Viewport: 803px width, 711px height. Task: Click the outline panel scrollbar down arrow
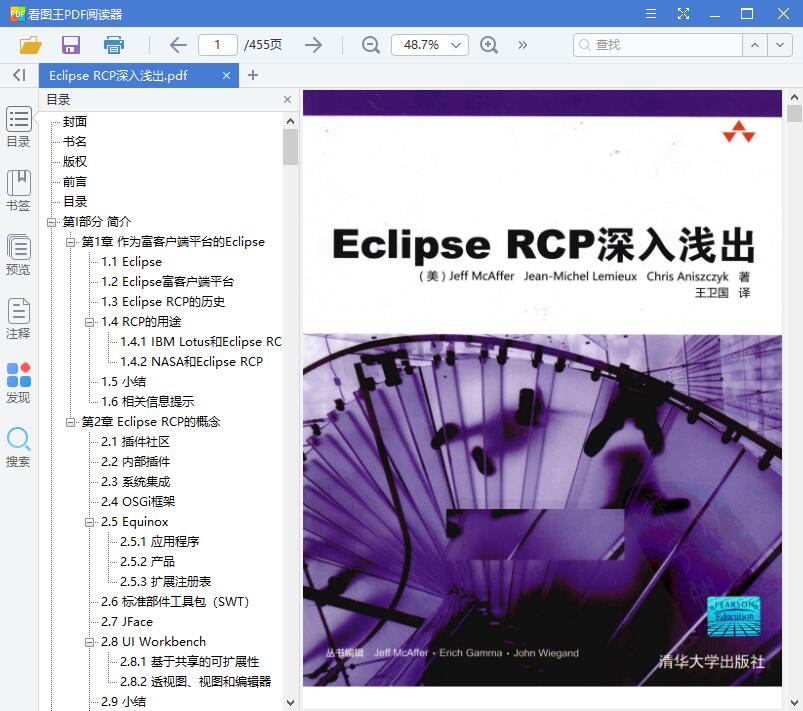click(x=290, y=702)
